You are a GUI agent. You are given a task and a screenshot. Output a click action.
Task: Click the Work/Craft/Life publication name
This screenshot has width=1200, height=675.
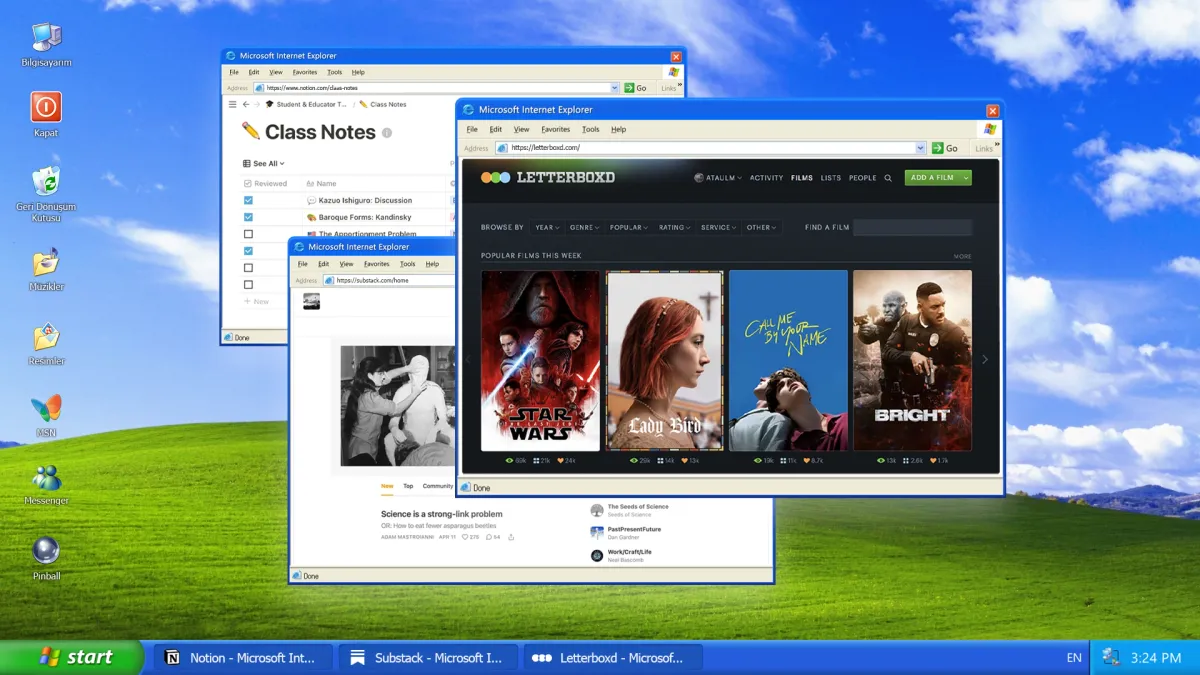(x=629, y=552)
